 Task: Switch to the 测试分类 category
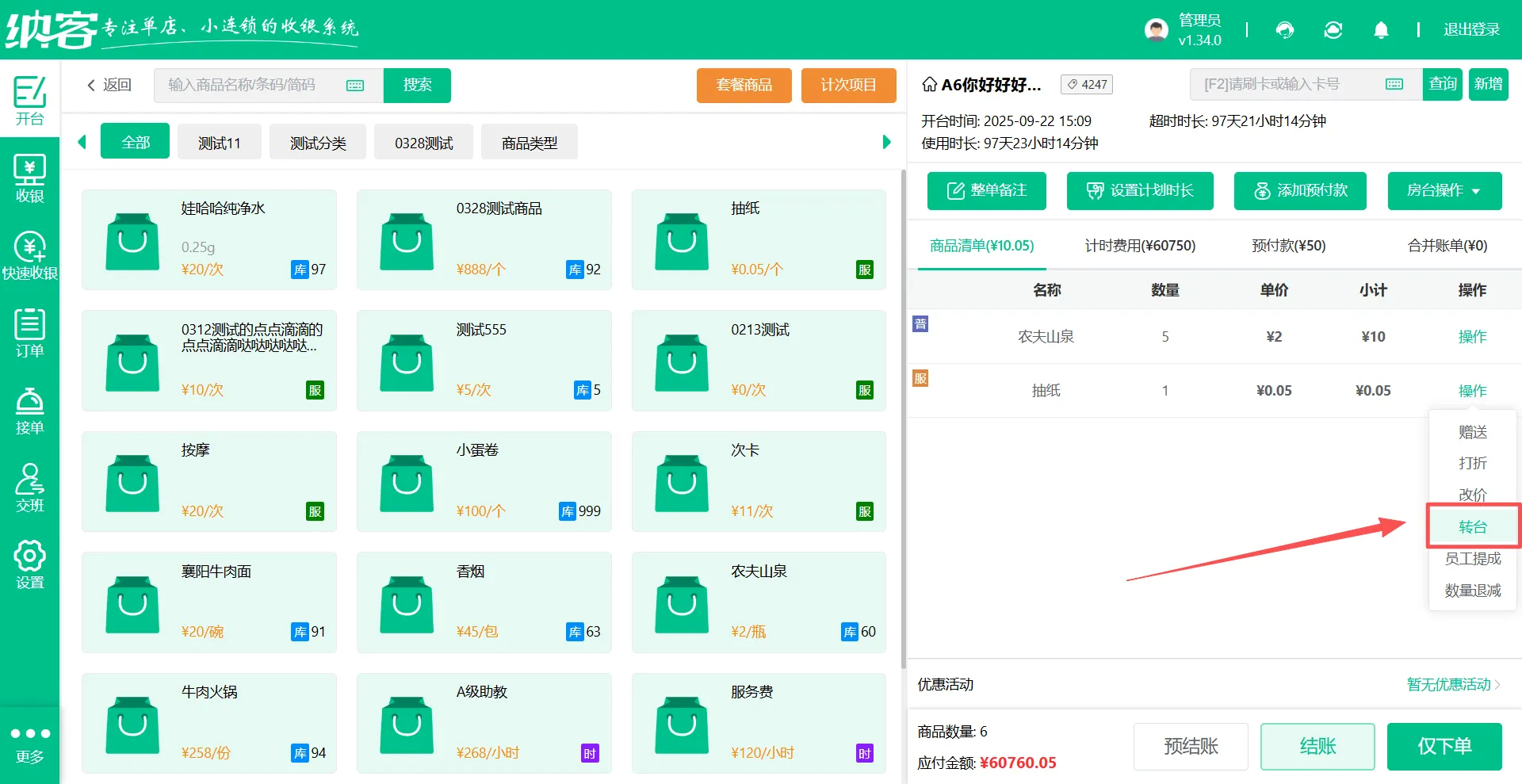317,141
